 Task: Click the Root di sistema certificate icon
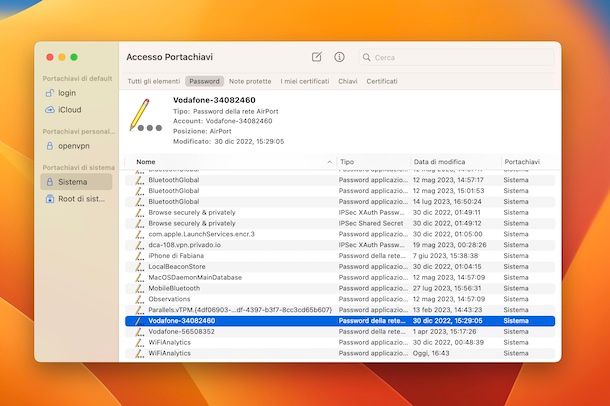50,199
